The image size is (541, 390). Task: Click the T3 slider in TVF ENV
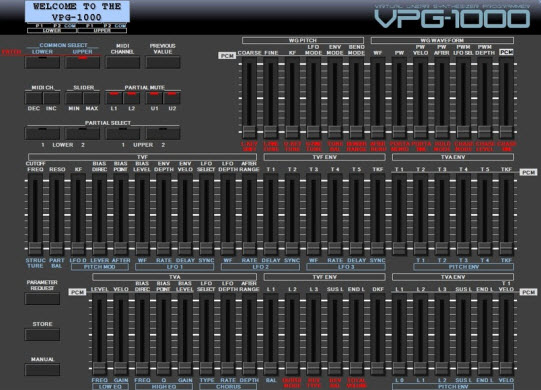(313, 214)
